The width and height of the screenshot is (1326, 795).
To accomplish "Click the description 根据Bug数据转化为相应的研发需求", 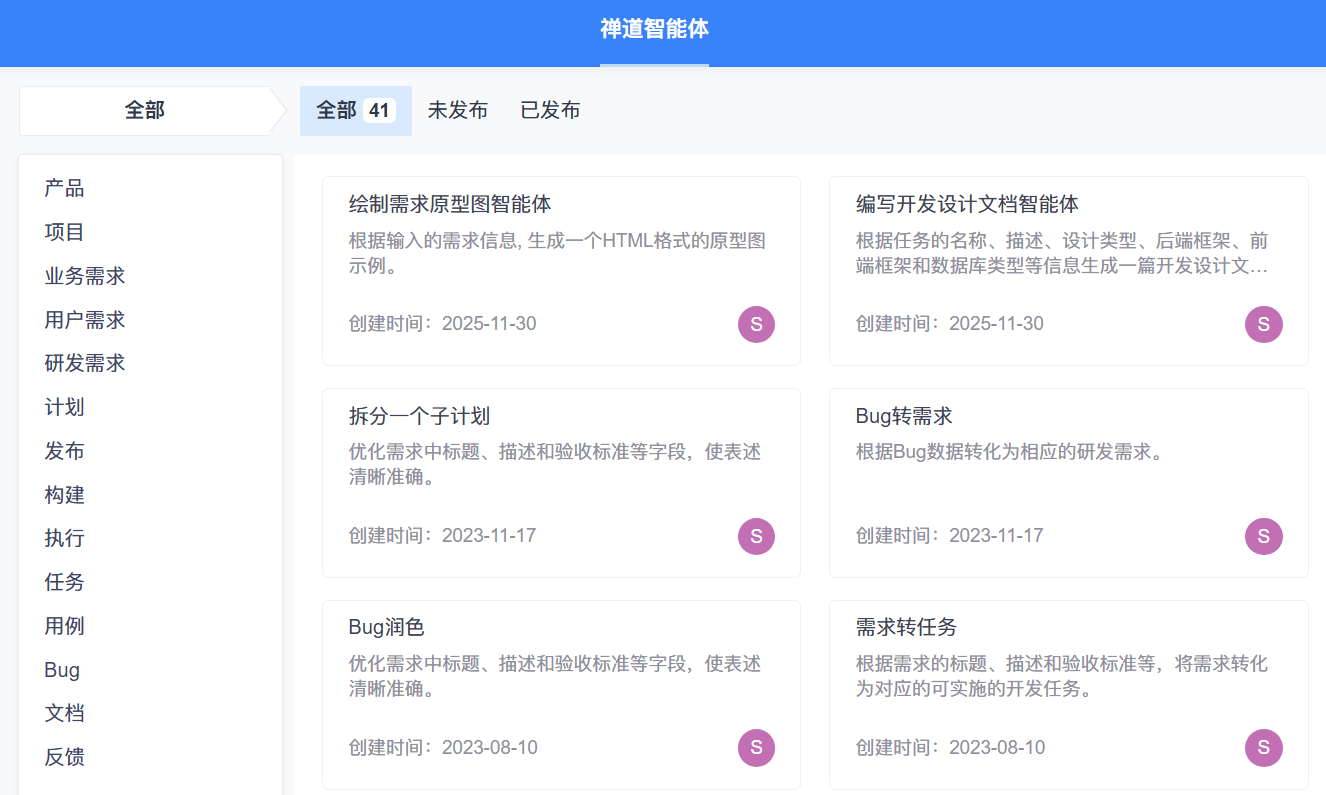I will [1010, 452].
